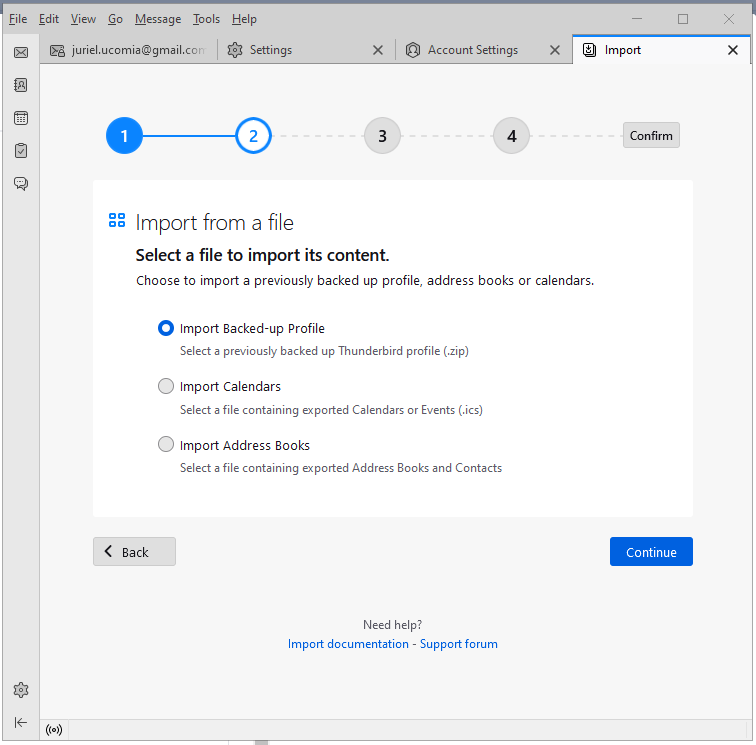This screenshot has width=756, height=745.
Task: Click the online status indicator icon
Action: [x=54, y=730]
